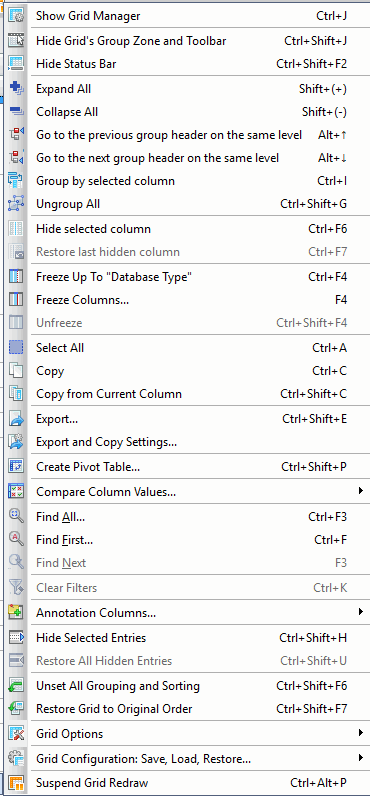Click the Group by selected column icon
Viewport: 370px width, 796px height.
pos(16,181)
